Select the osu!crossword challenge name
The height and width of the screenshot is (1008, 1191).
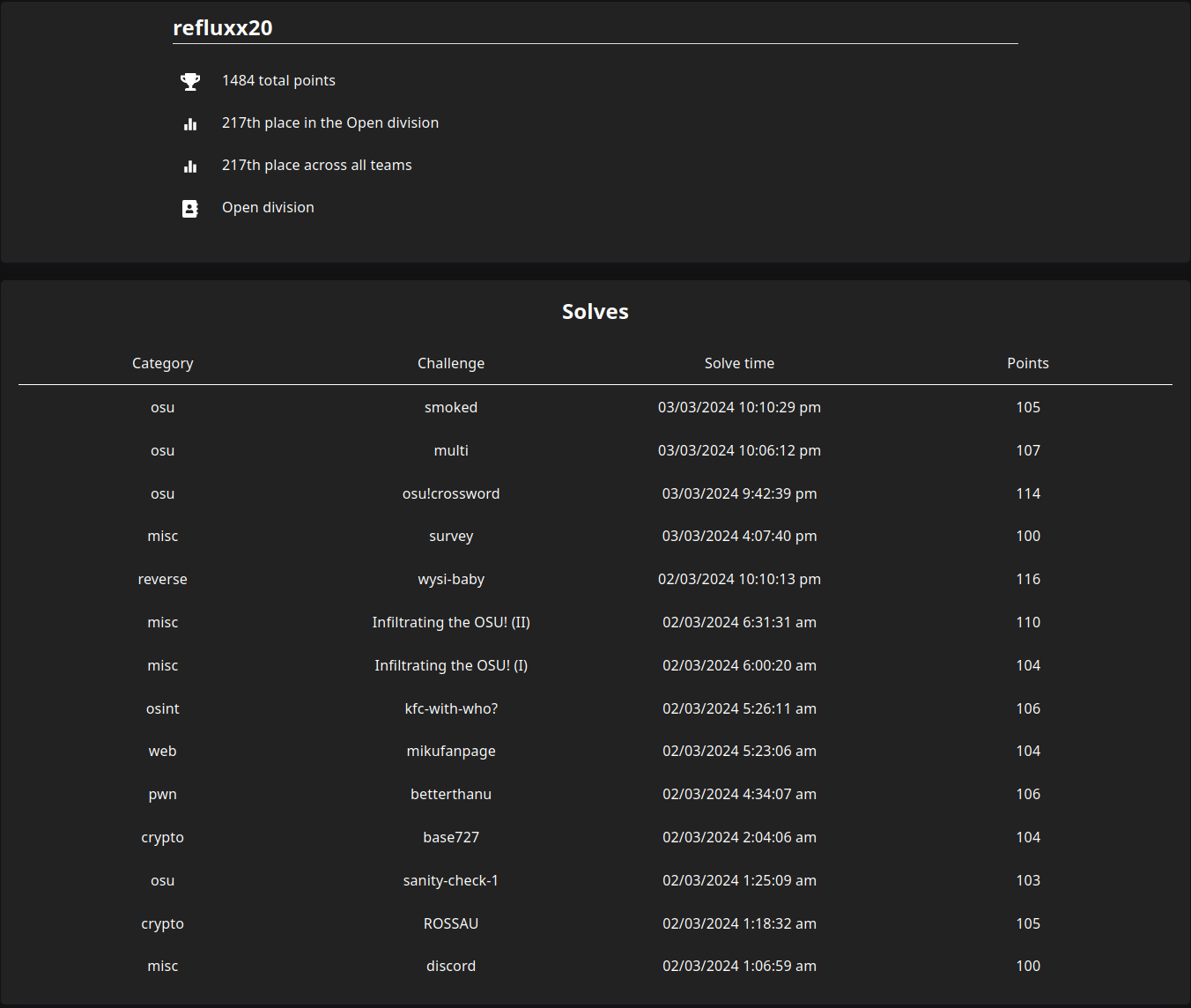pos(451,493)
